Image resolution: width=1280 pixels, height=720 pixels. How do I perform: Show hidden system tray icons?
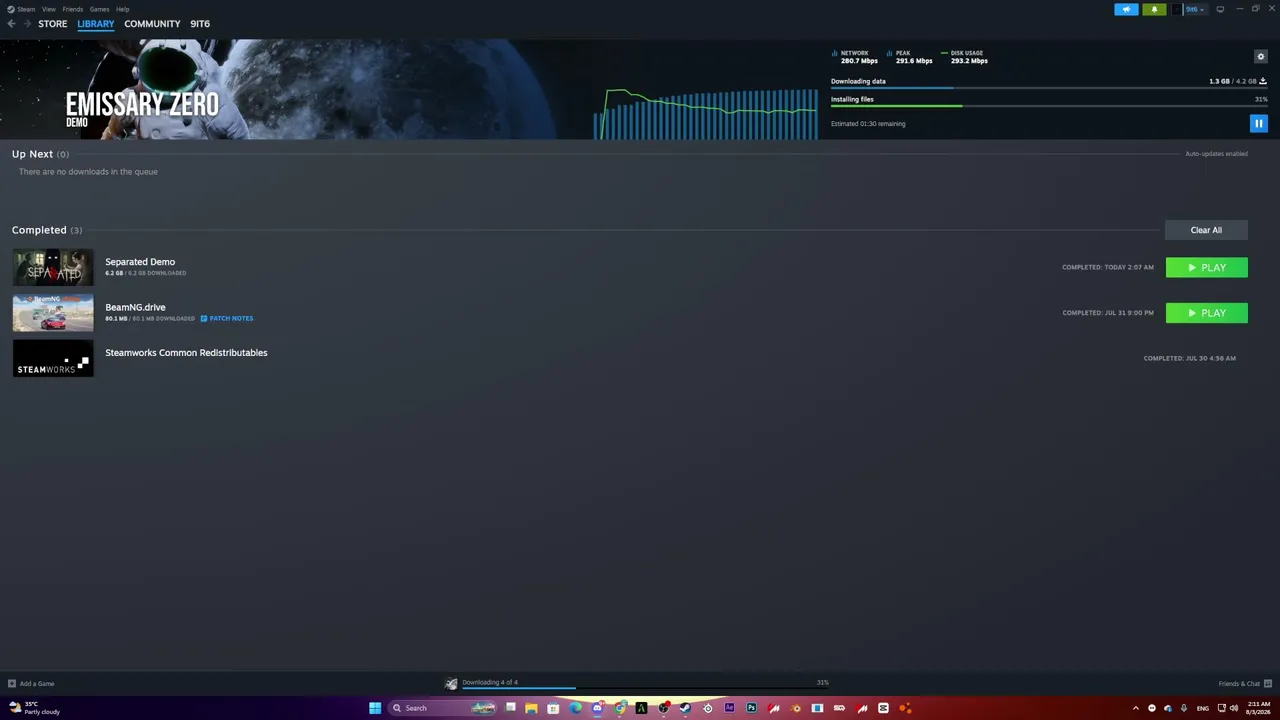[1135, 708]
